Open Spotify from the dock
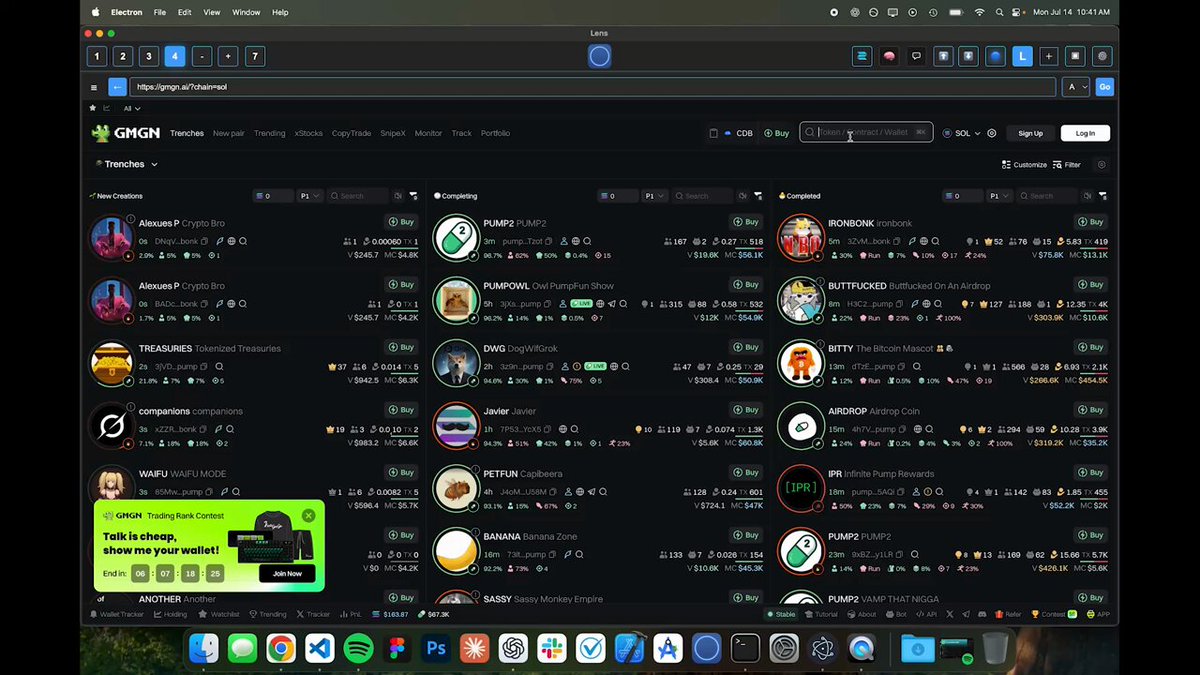 [358, 649]
